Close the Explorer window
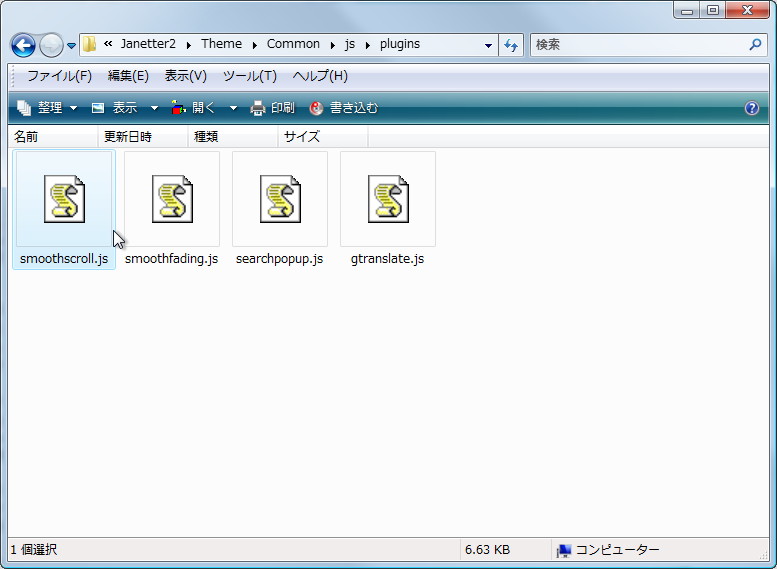This screenshot has width=777, height=569. (x=748, y=10)
